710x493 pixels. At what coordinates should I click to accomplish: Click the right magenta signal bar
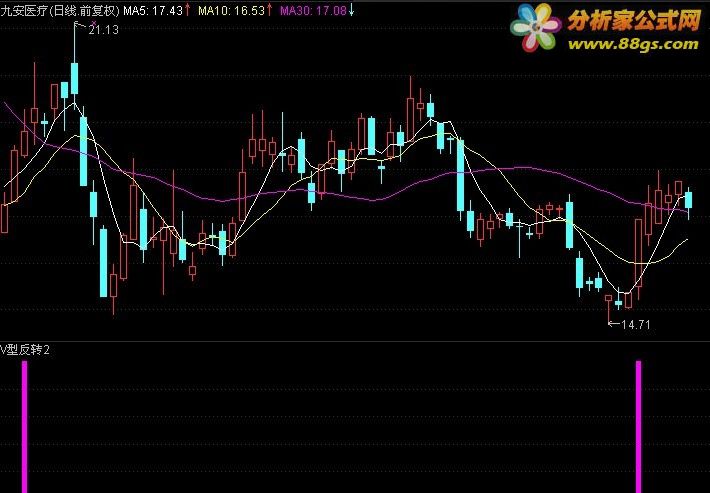click(x=638, y=426)
